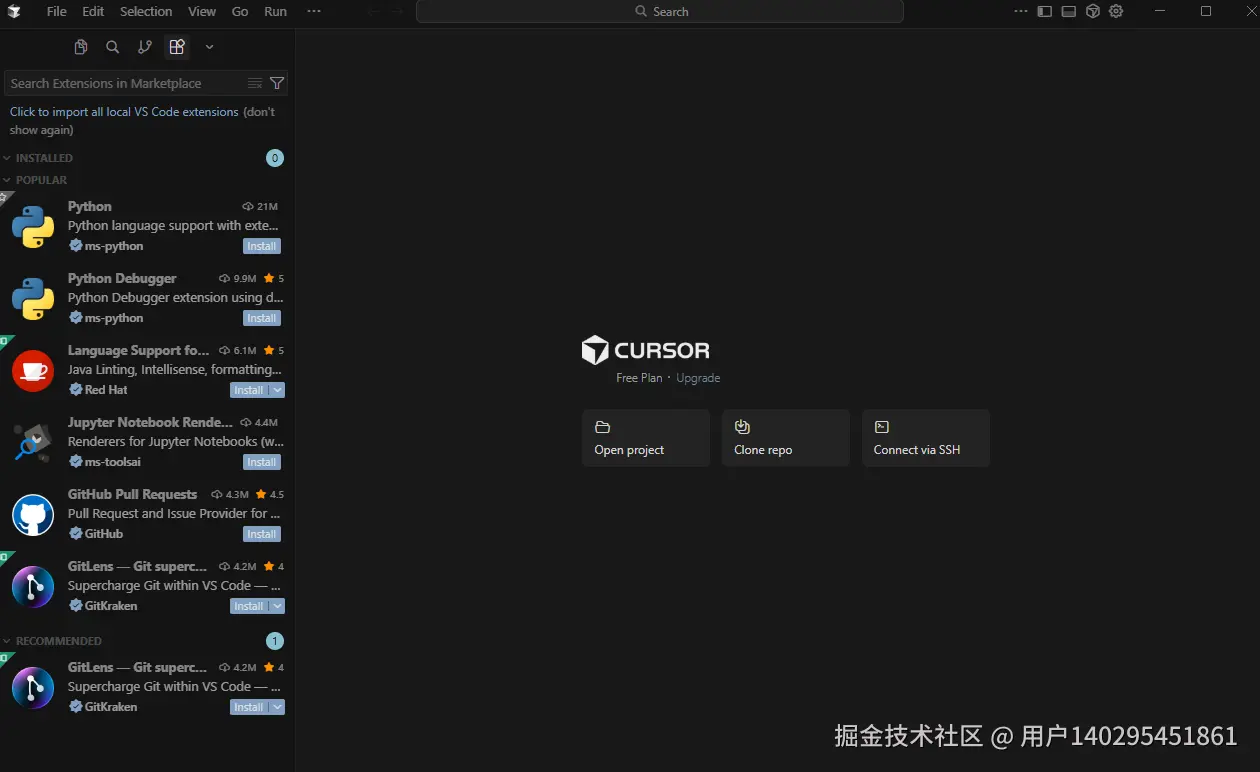1260x772 pixels.
Task: Open the Go menu
Action: (x=240, y=12)
